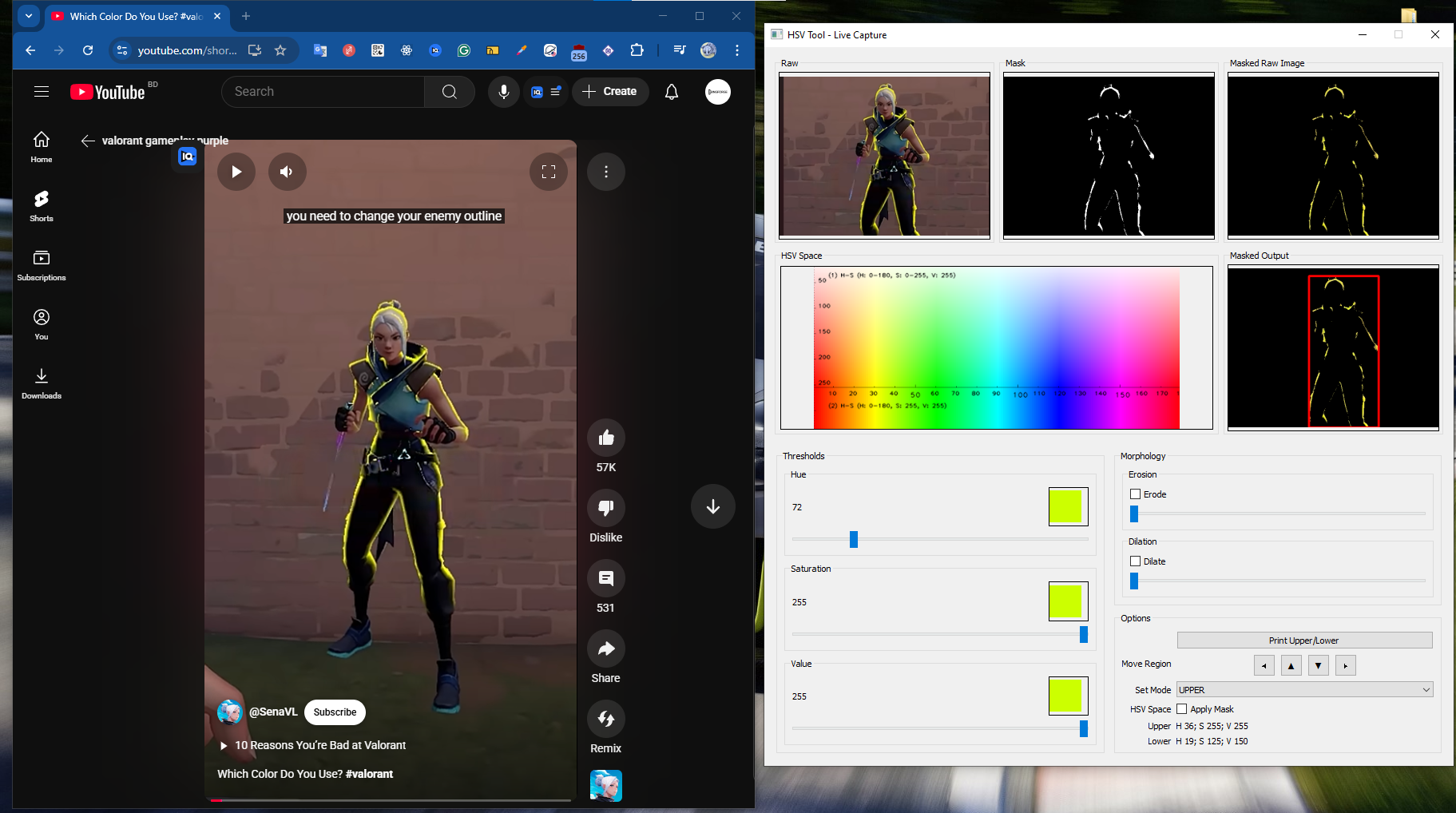
Task: Open the YouTube account avatar menu
Action: (x=718, y=92)
